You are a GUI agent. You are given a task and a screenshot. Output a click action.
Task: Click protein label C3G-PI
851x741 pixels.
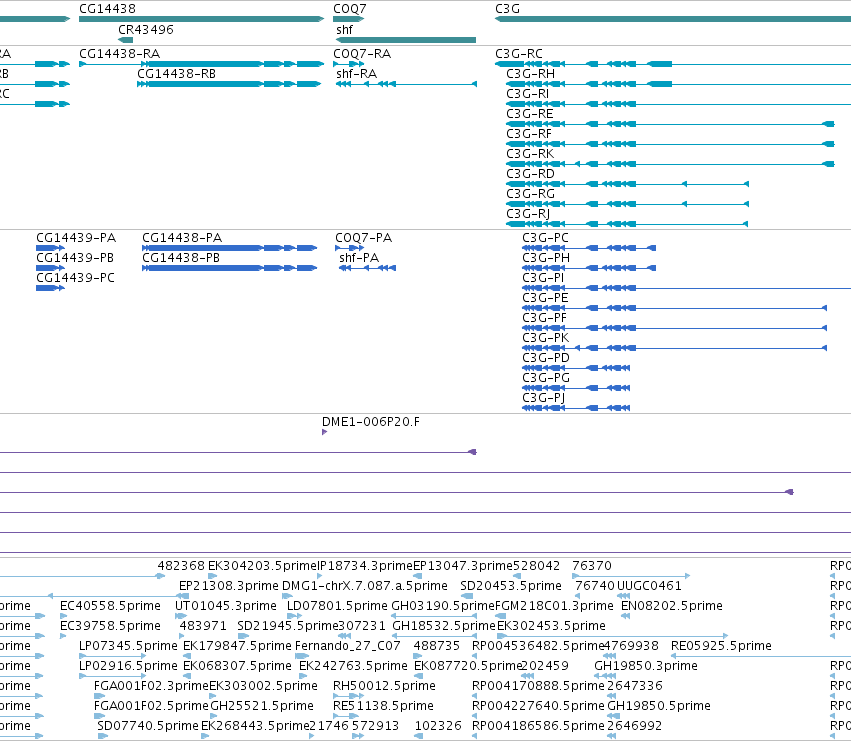(543, 277)
